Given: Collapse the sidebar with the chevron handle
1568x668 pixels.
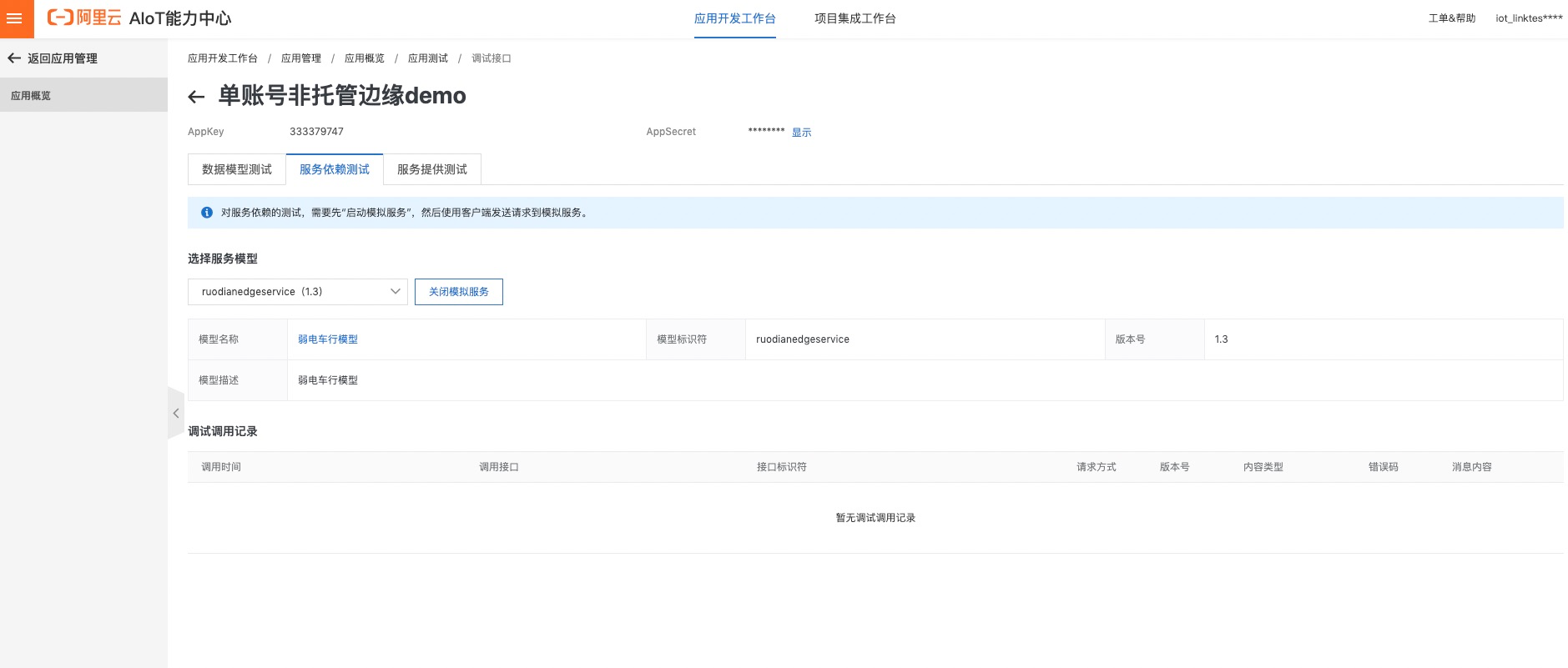Looking at the screenshot, I should pos(175,414).
